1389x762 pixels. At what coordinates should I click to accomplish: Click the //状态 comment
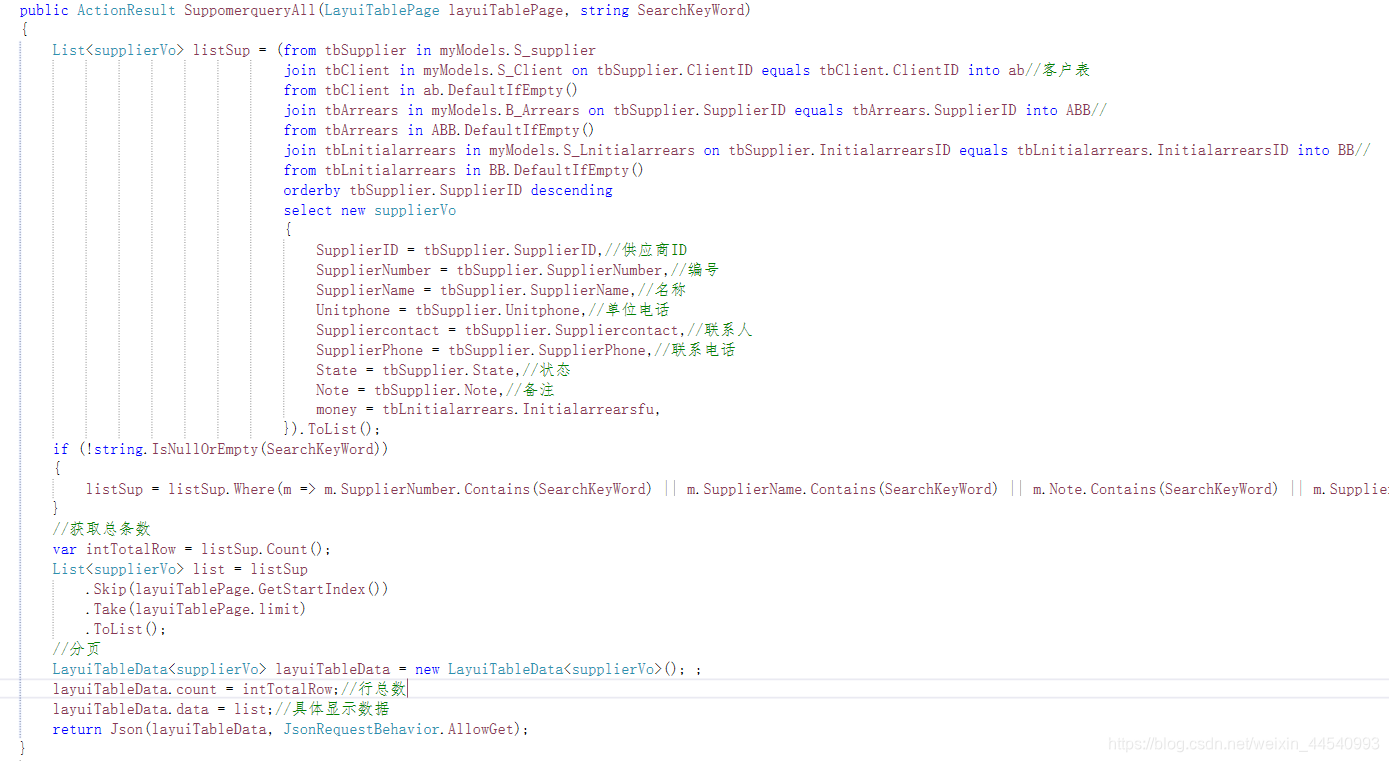coord(546,370)
